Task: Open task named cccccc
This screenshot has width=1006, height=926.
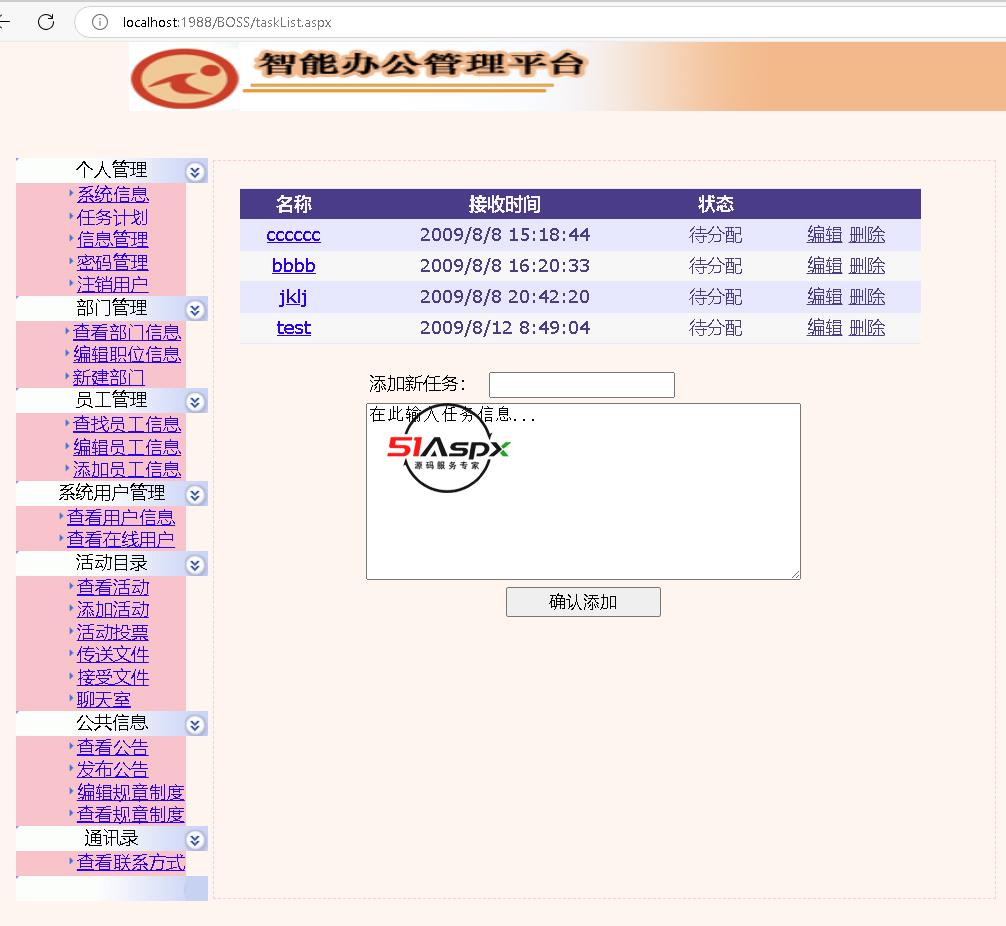Action: point(293,235)
